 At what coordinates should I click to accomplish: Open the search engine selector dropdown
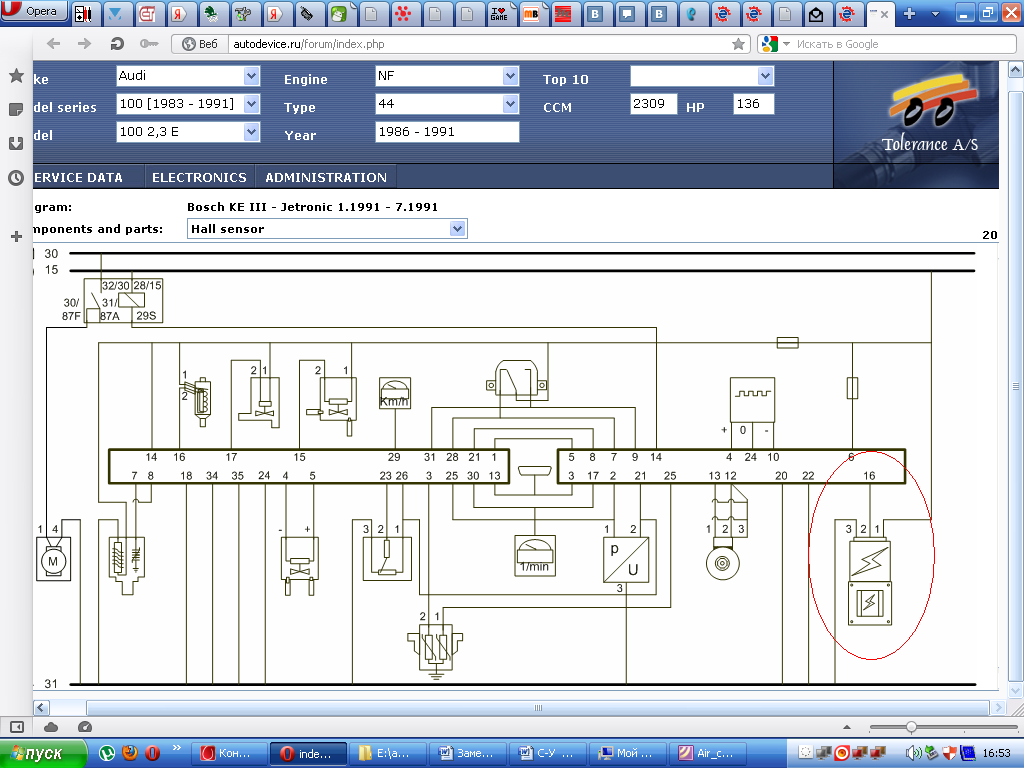pos(774,44)
